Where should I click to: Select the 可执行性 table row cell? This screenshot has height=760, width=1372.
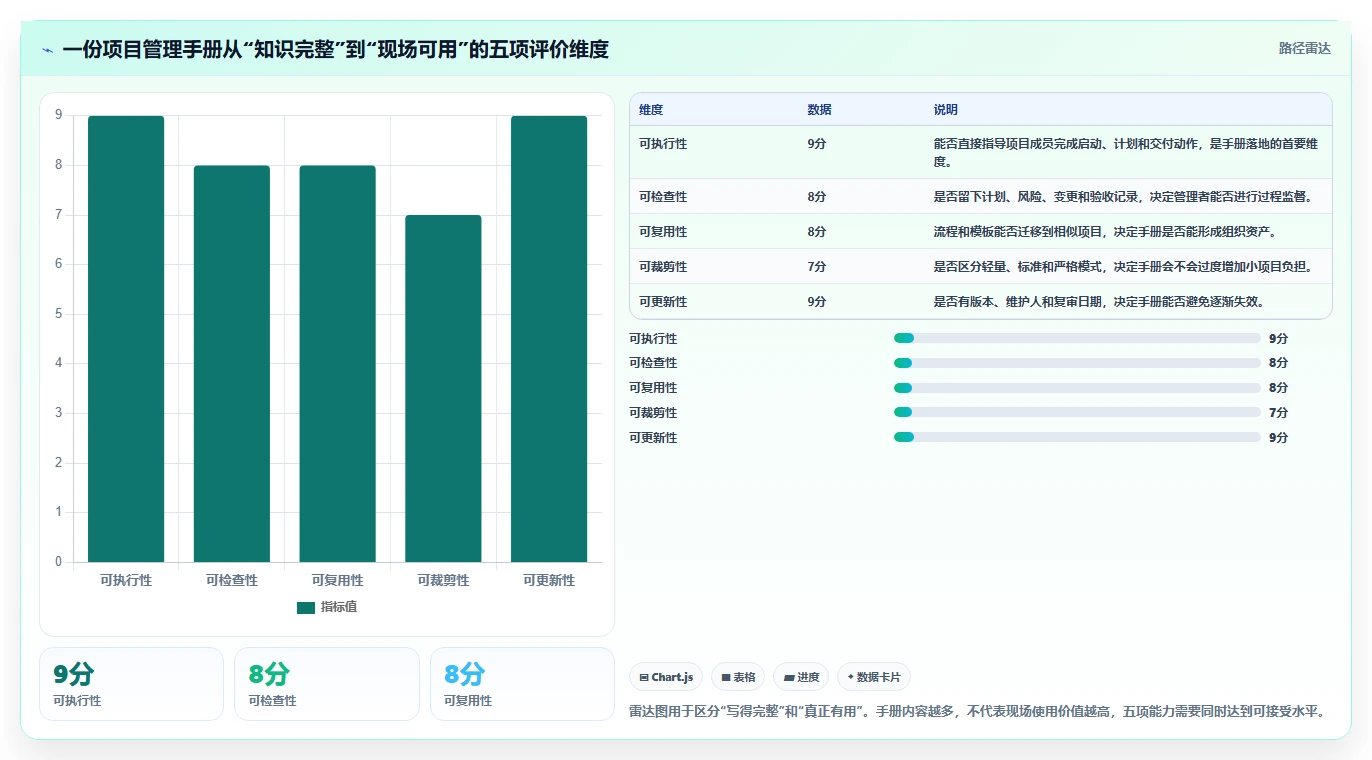tap(663, 144)
